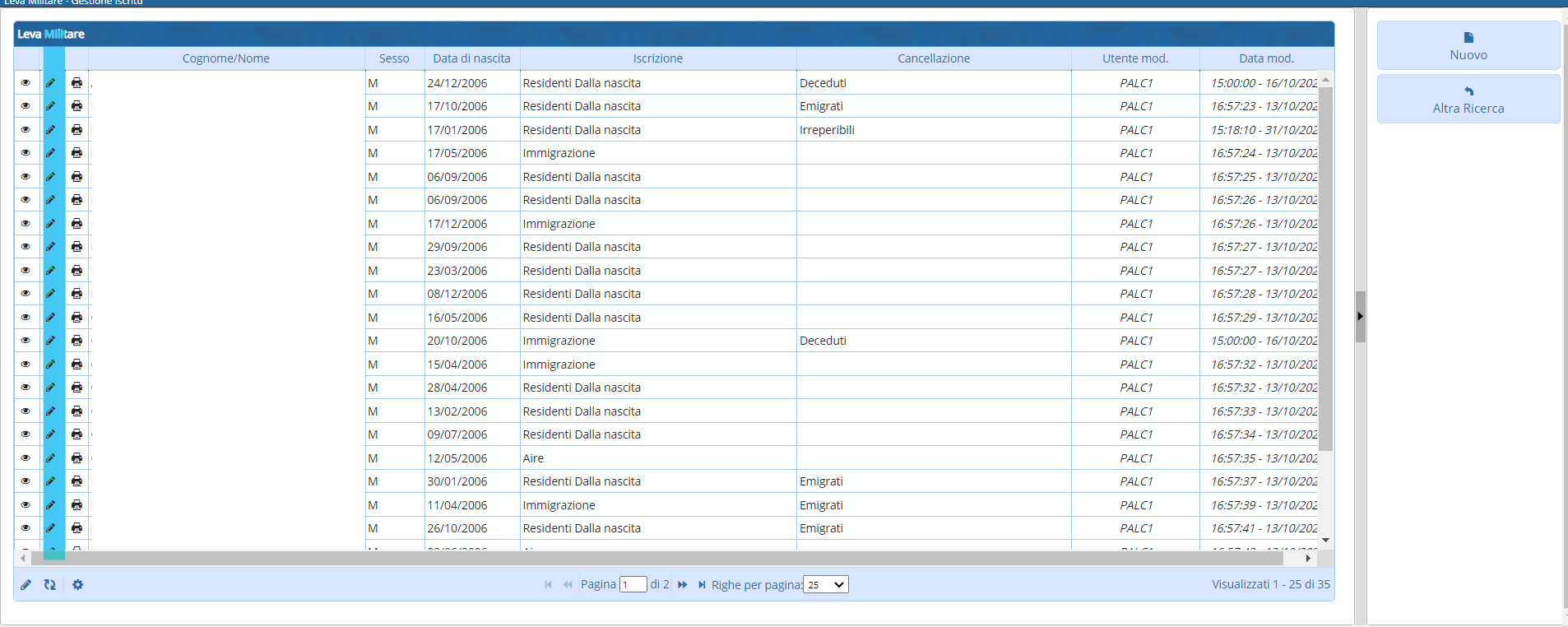Click the refresh icon in the bottom toolbar
This screenshot has height=627, width=1568.
[50, 584]
